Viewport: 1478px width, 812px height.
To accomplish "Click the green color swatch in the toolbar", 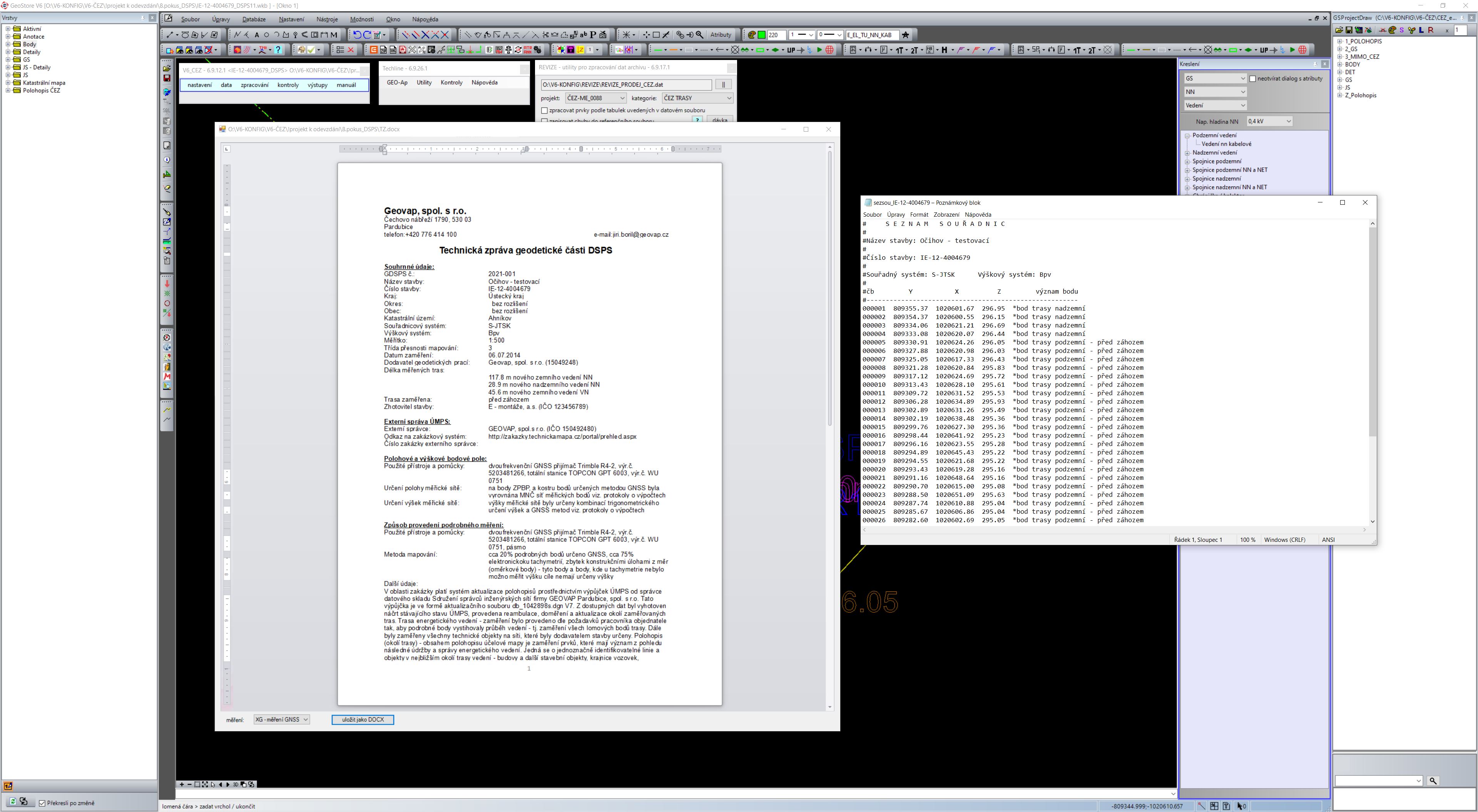I will (x=761, y=35).
